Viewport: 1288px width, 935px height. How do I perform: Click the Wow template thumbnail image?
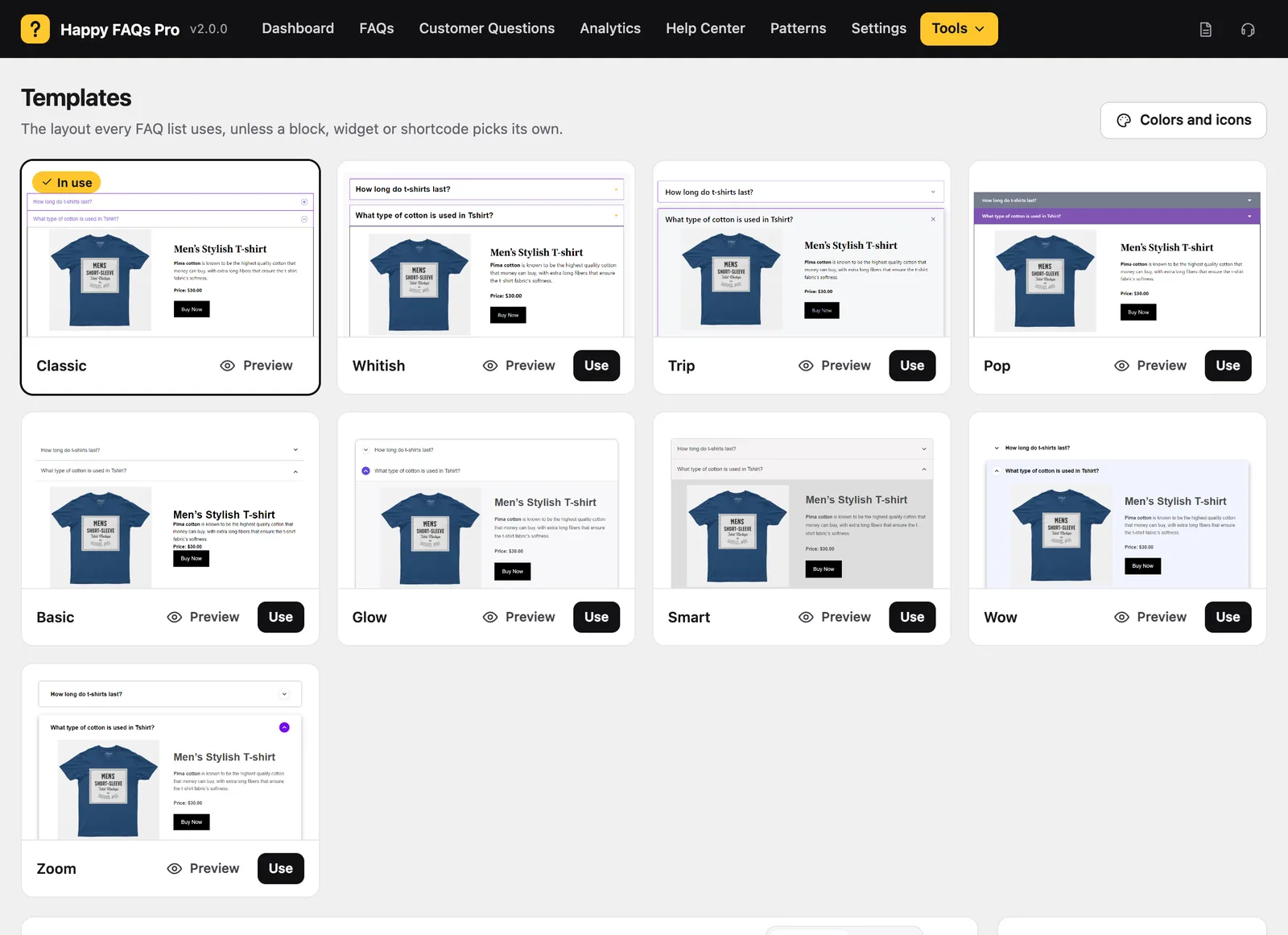1117,500
